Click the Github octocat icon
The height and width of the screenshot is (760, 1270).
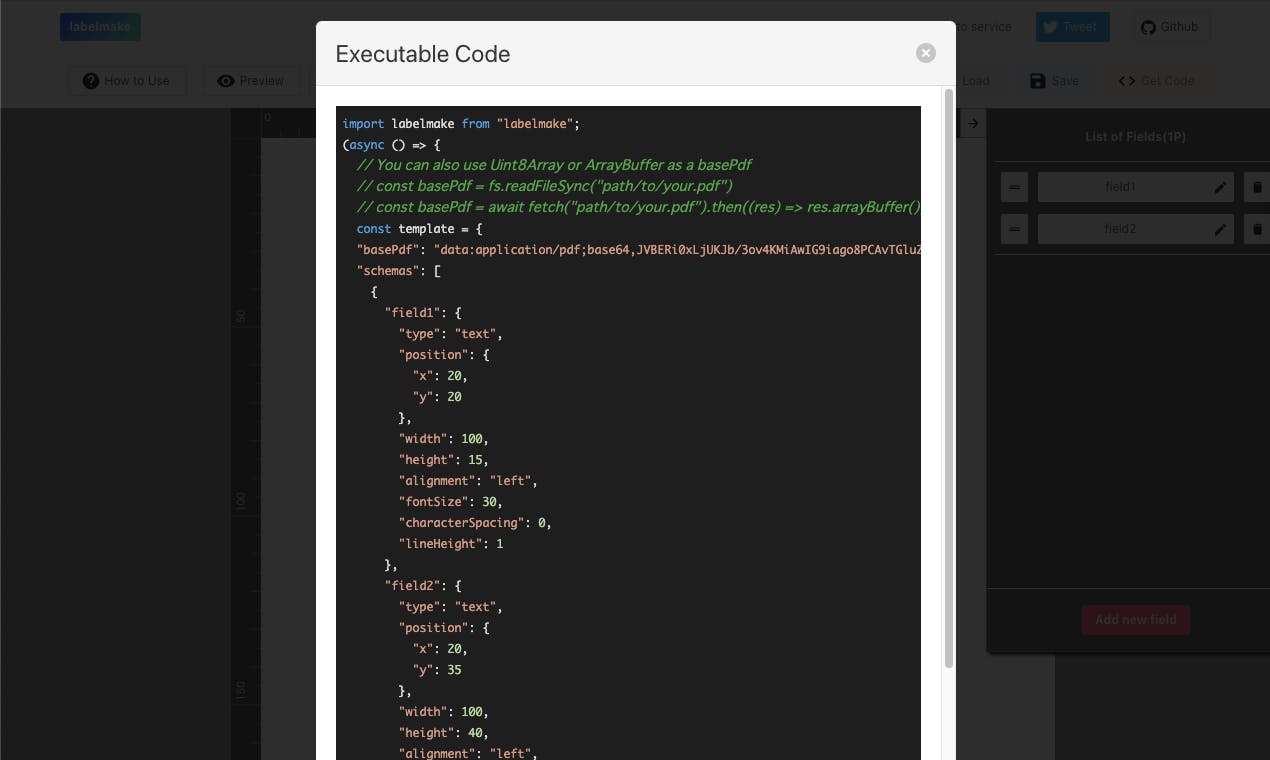[1148, 27]
